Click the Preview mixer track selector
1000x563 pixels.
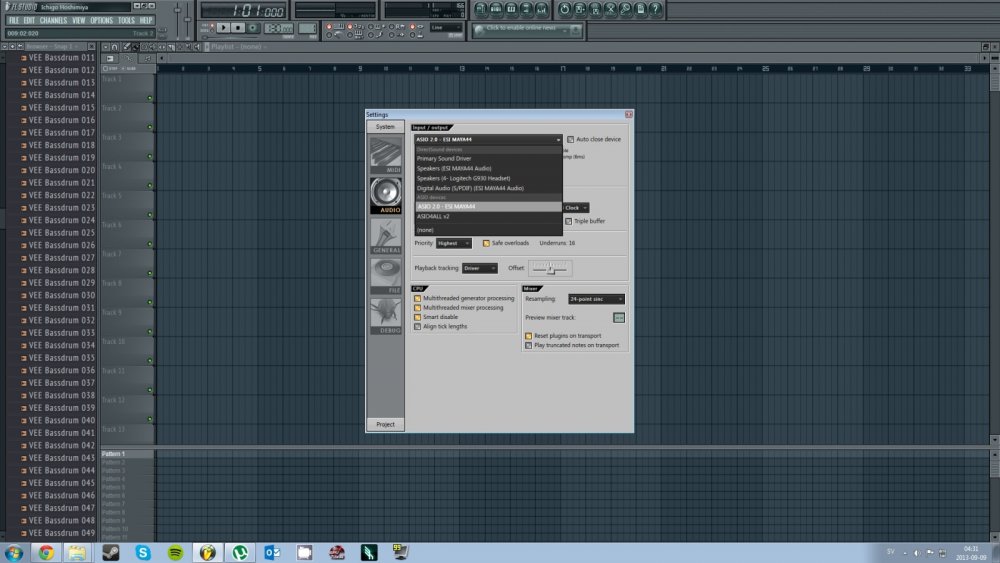pyautogui.click(x=619, y=318)
